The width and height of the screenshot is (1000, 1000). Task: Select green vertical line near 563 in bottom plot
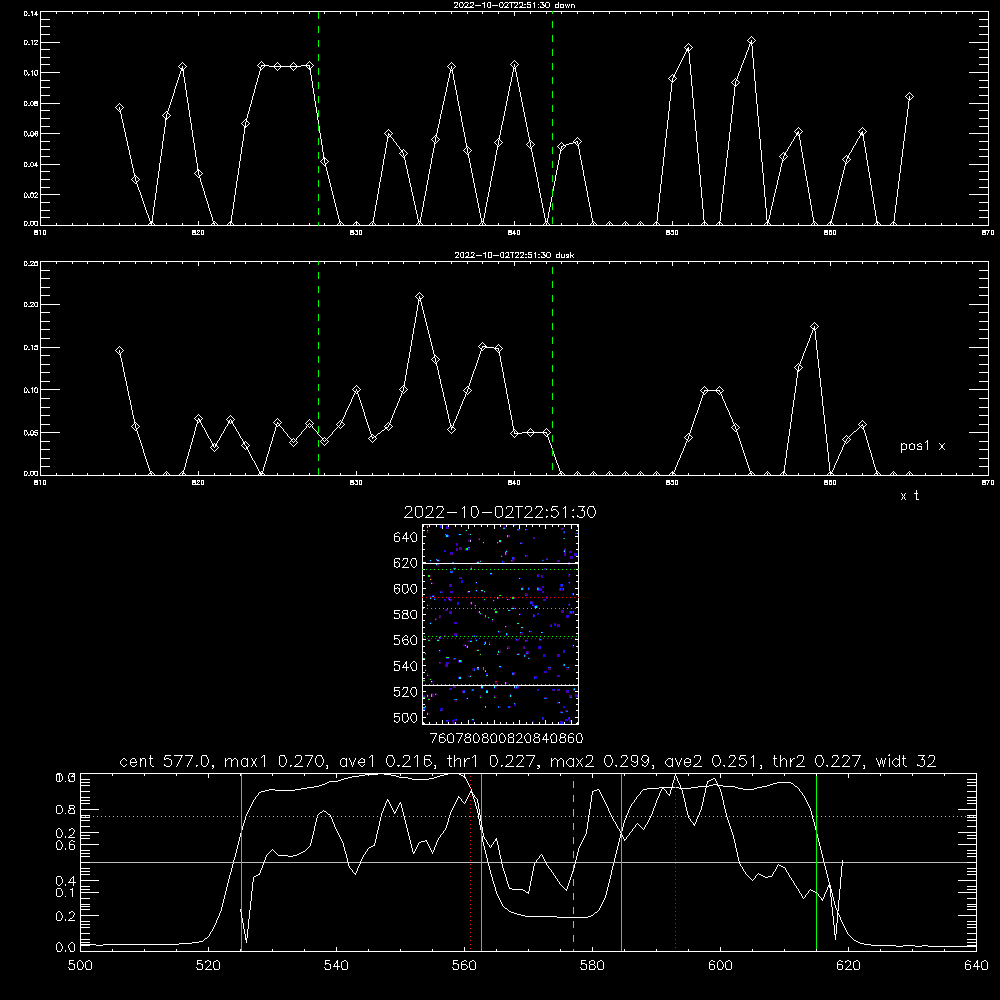481,862
